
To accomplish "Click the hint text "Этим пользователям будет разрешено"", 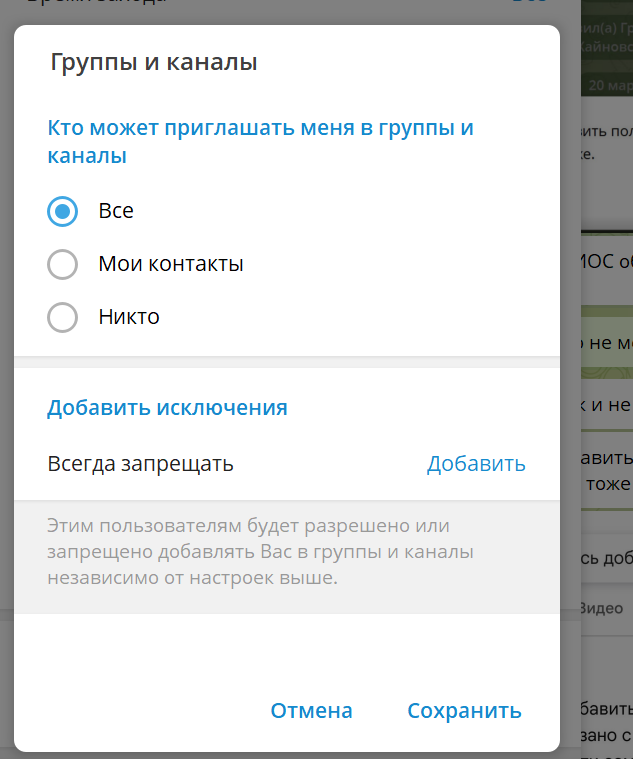I will pos(248,526).
